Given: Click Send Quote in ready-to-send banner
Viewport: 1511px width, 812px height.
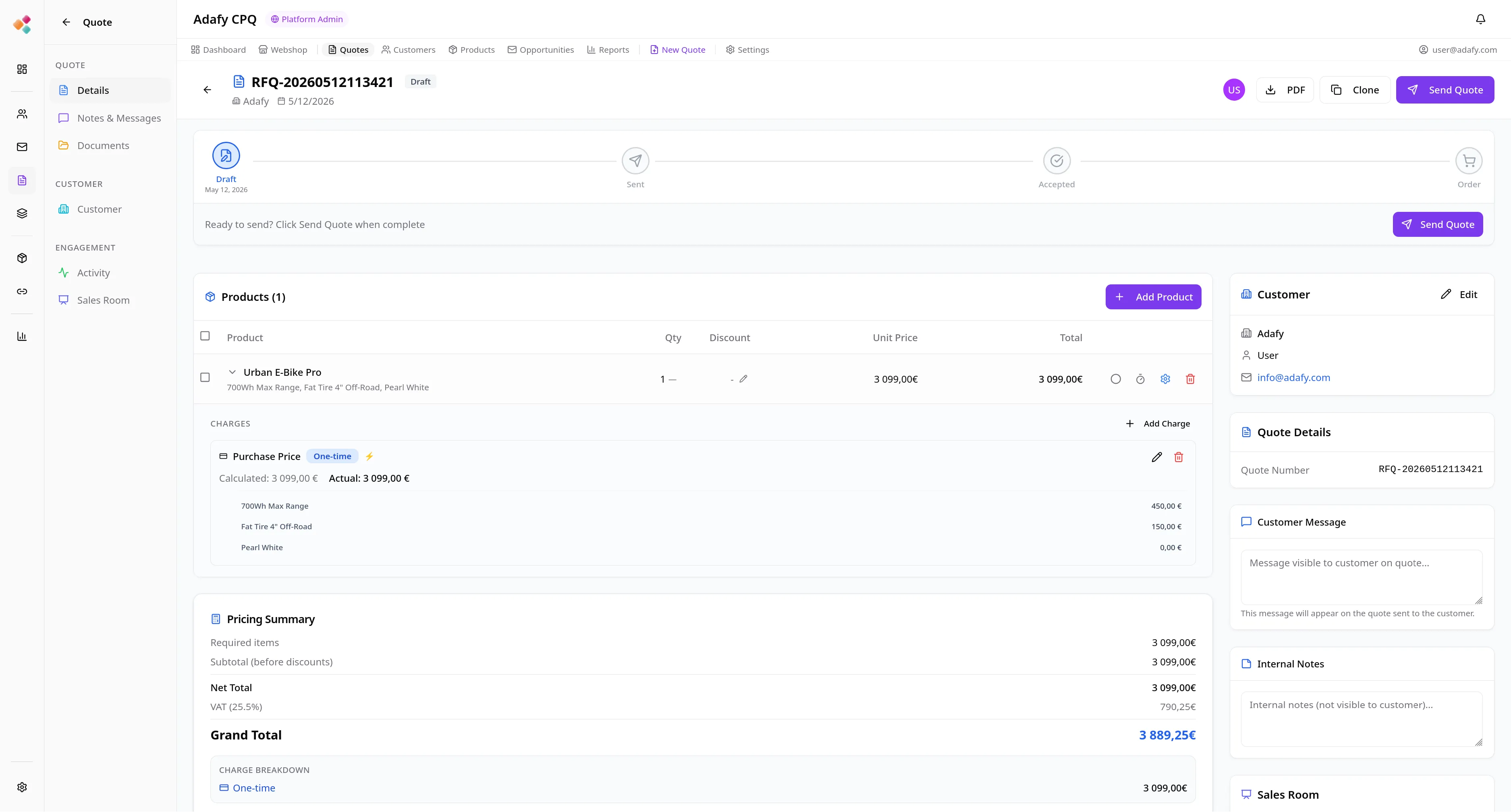Looking at the screenshot, I should [1438, 224].
